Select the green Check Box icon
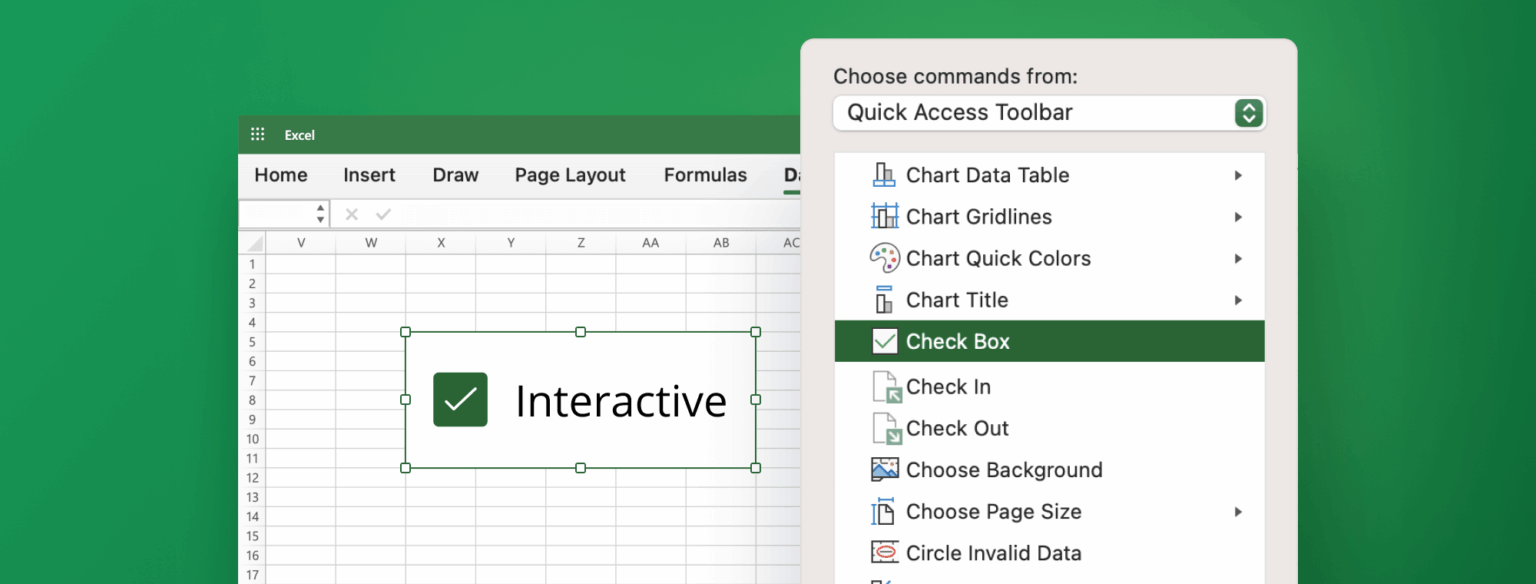Image resolution: width=1536 pixels, height=584 pixels. (883, 341)
